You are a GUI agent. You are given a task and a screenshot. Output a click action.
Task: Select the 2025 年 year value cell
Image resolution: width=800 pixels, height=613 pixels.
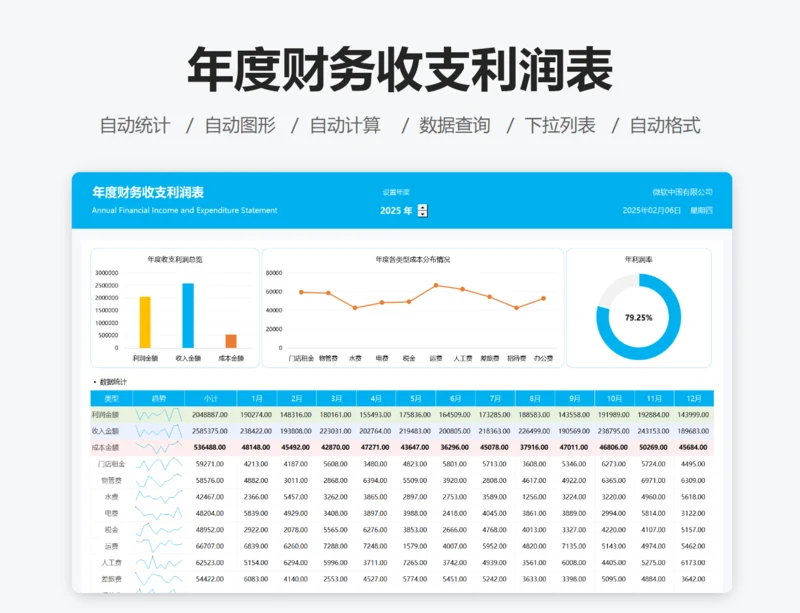pyautogui.click(x=396, y=210)
